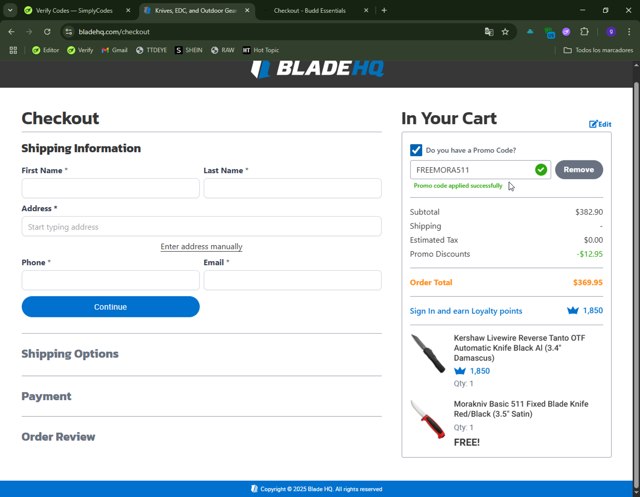Open Todos los marcadores folder

[598, 50]
